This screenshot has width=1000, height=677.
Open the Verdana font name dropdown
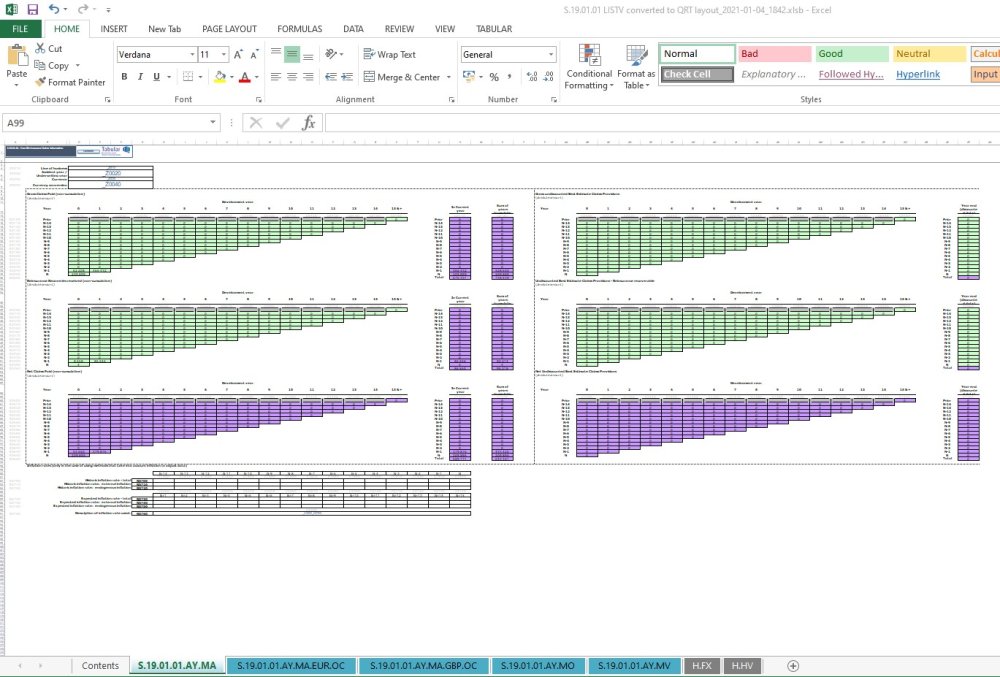(192, 55)
